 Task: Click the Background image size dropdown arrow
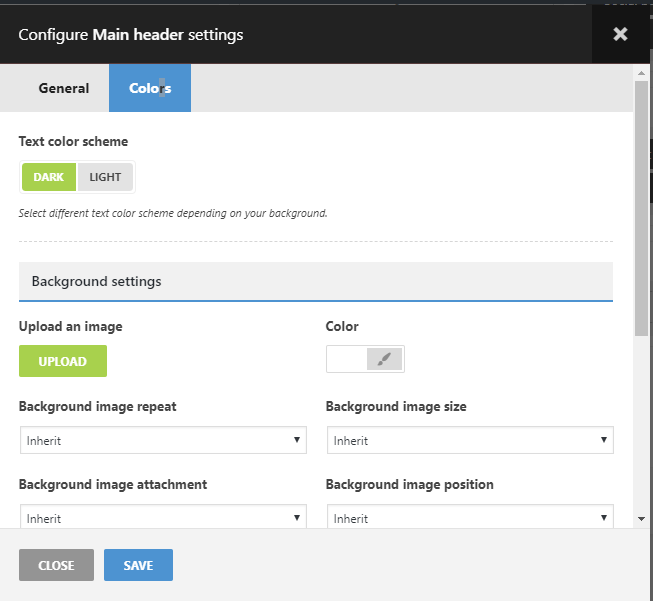604,440
